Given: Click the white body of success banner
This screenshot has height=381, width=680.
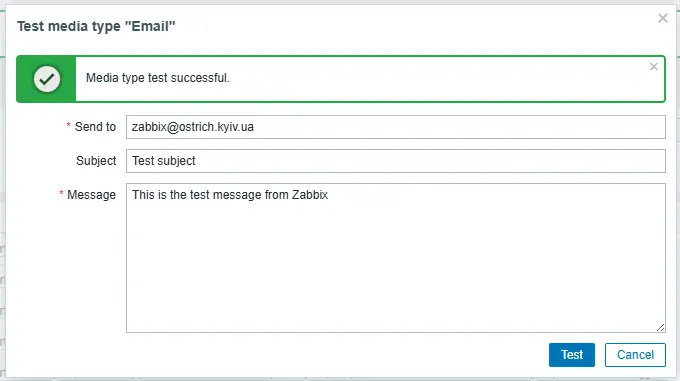Looking at the screenshot, I should 369,79.
